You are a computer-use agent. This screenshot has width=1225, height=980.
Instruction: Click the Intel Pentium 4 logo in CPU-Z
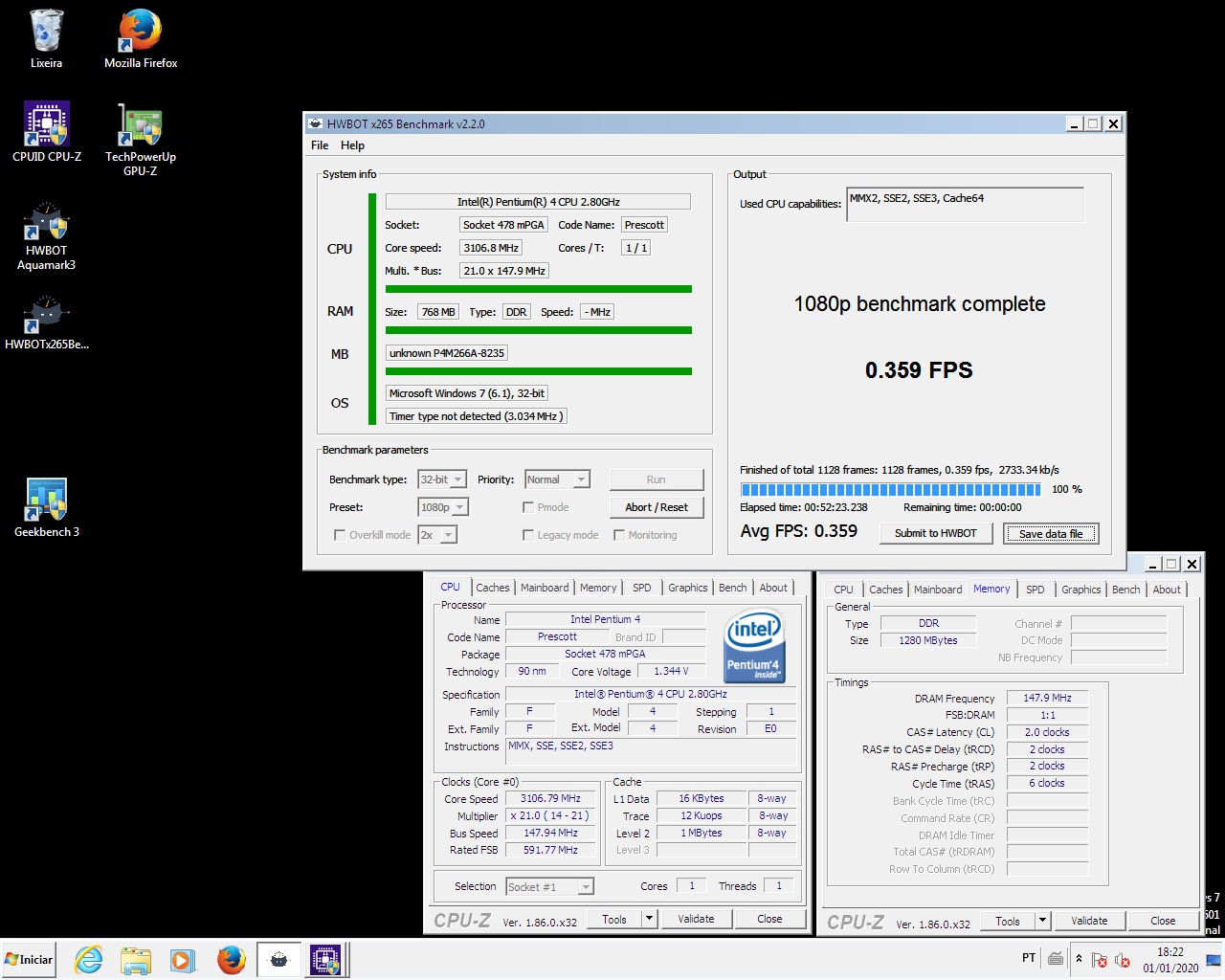(x=754, y=646)
